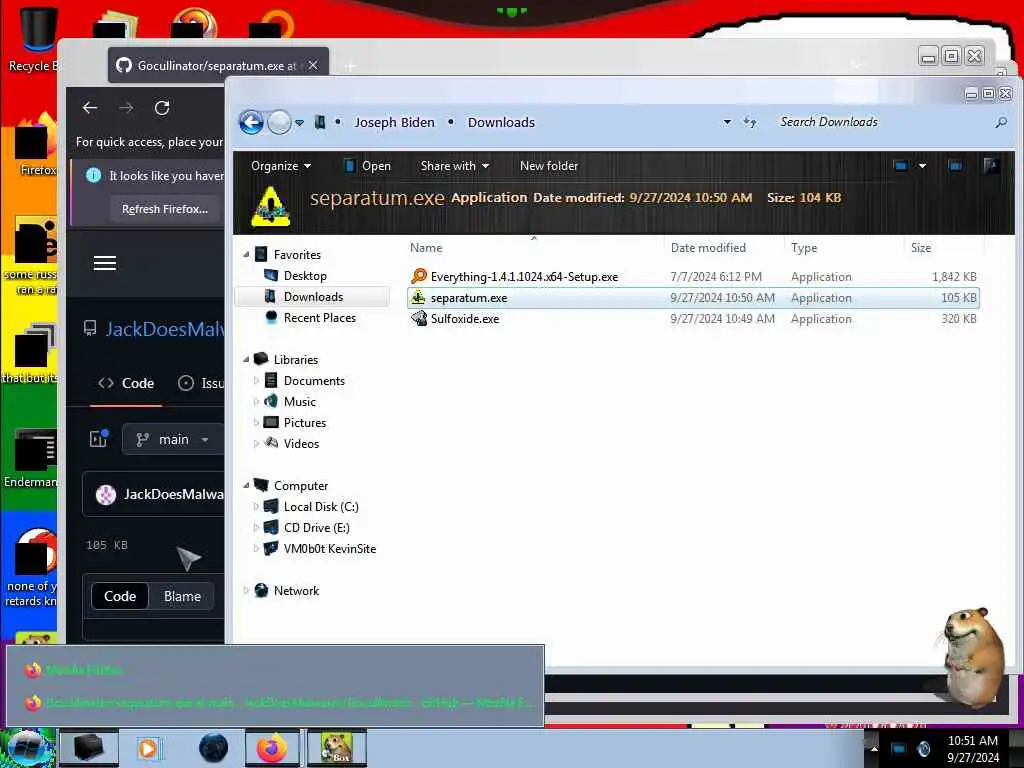This screenshot has height=768, width=1024.
Task: Click the refresh icon next to address bar
Action: [x=750, y=122]
